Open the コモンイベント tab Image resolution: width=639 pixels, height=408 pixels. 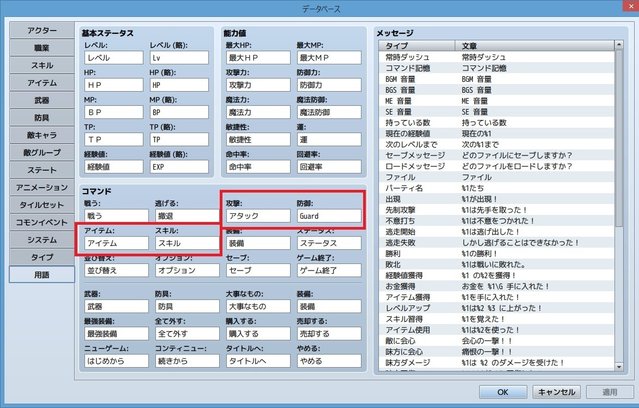tap(42, 223)
